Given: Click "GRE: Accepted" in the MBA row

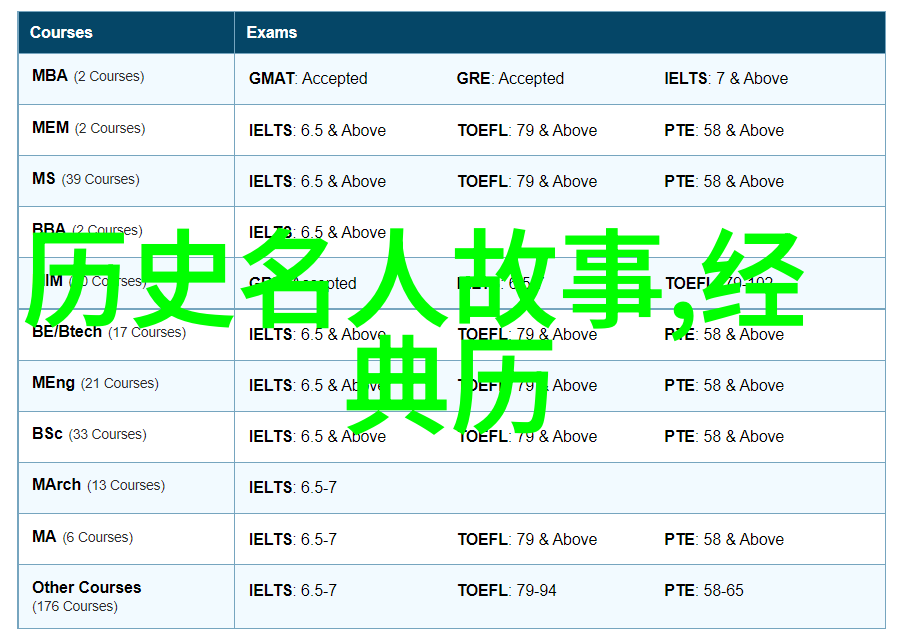Looking at the screenshot, I should (x=510, y=78).
